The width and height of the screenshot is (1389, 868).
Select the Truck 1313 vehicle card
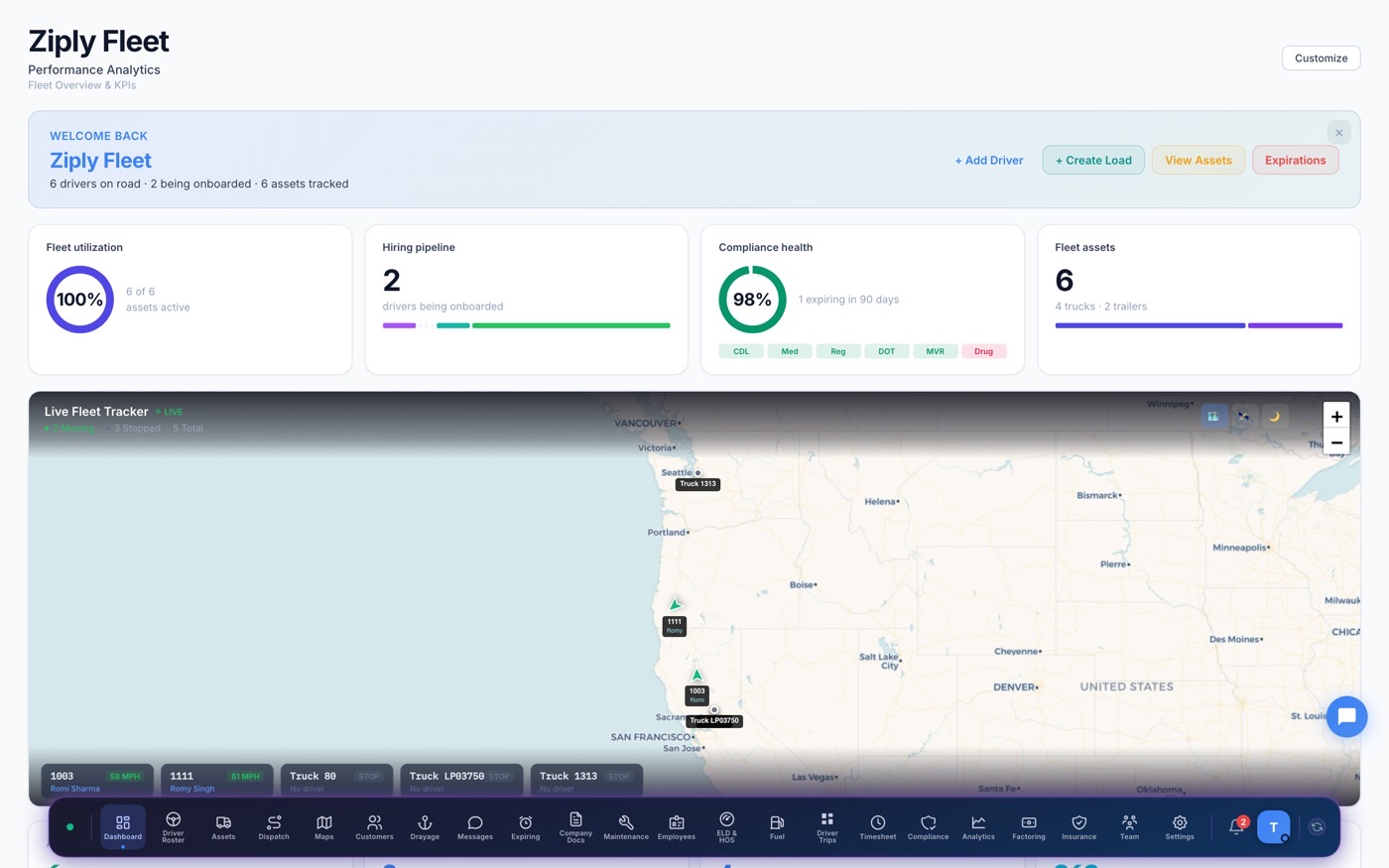click(586, 781)
